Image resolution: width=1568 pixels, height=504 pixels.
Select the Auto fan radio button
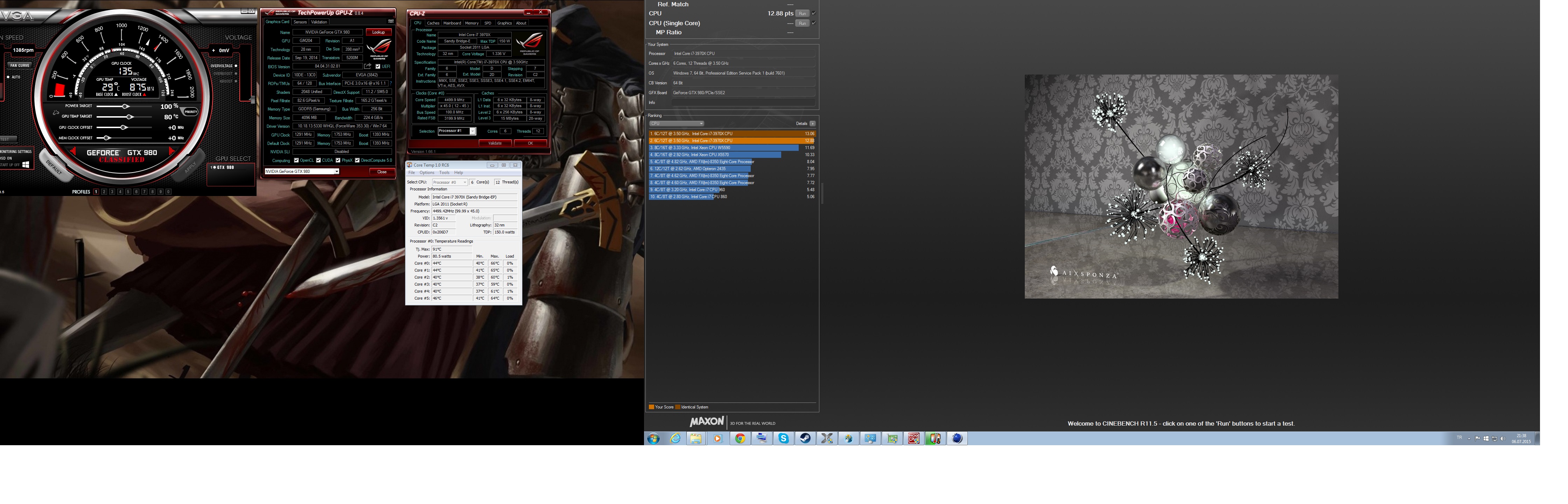(x=8, y=77)
